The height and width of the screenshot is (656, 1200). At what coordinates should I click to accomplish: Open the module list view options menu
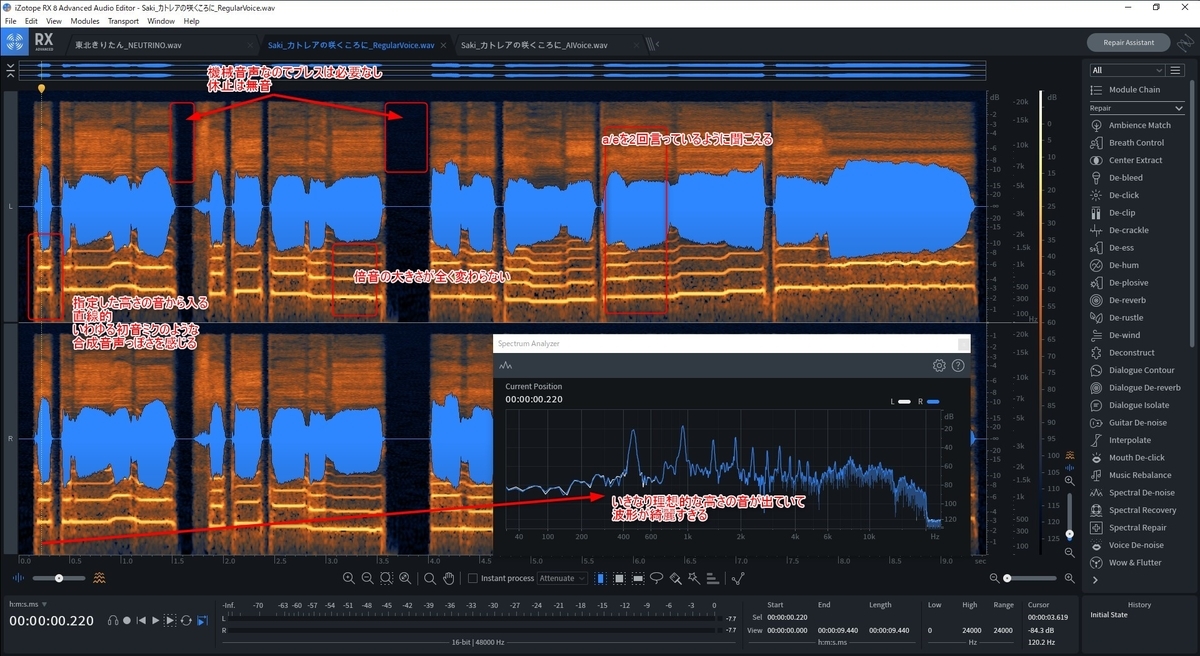coord(1177,70)
